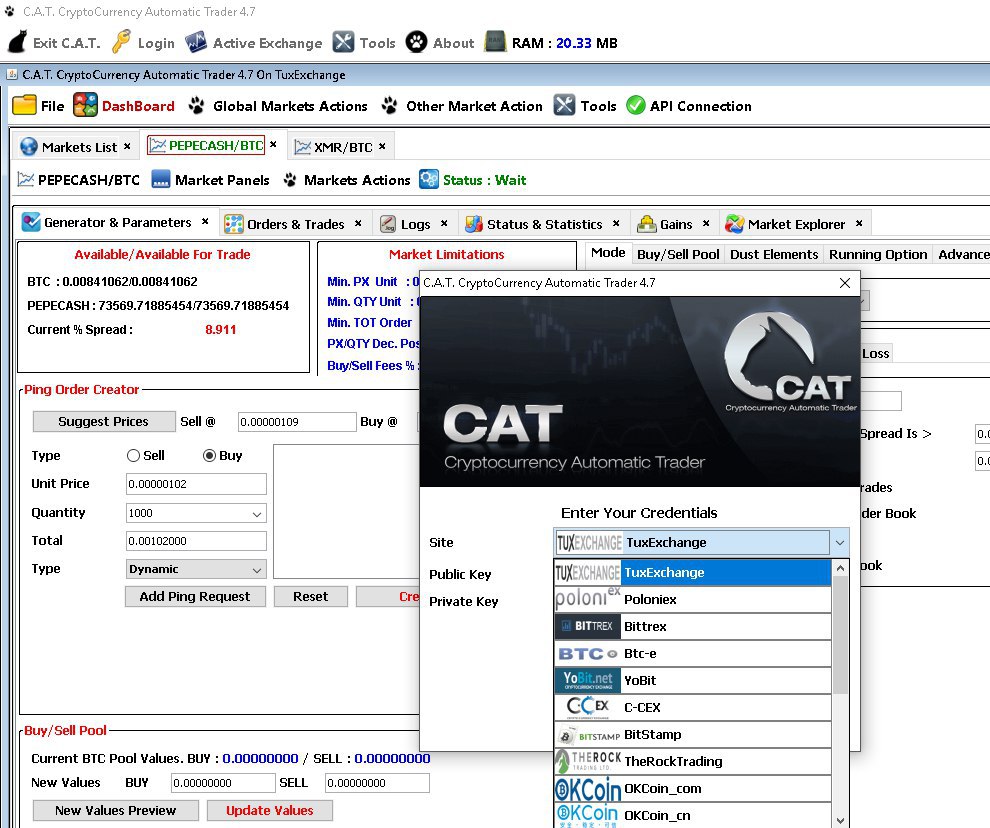This screenshot has height=828, width=990.
Task: Select TheRockTrading in the Site list
Action: (x=693, y=762)
